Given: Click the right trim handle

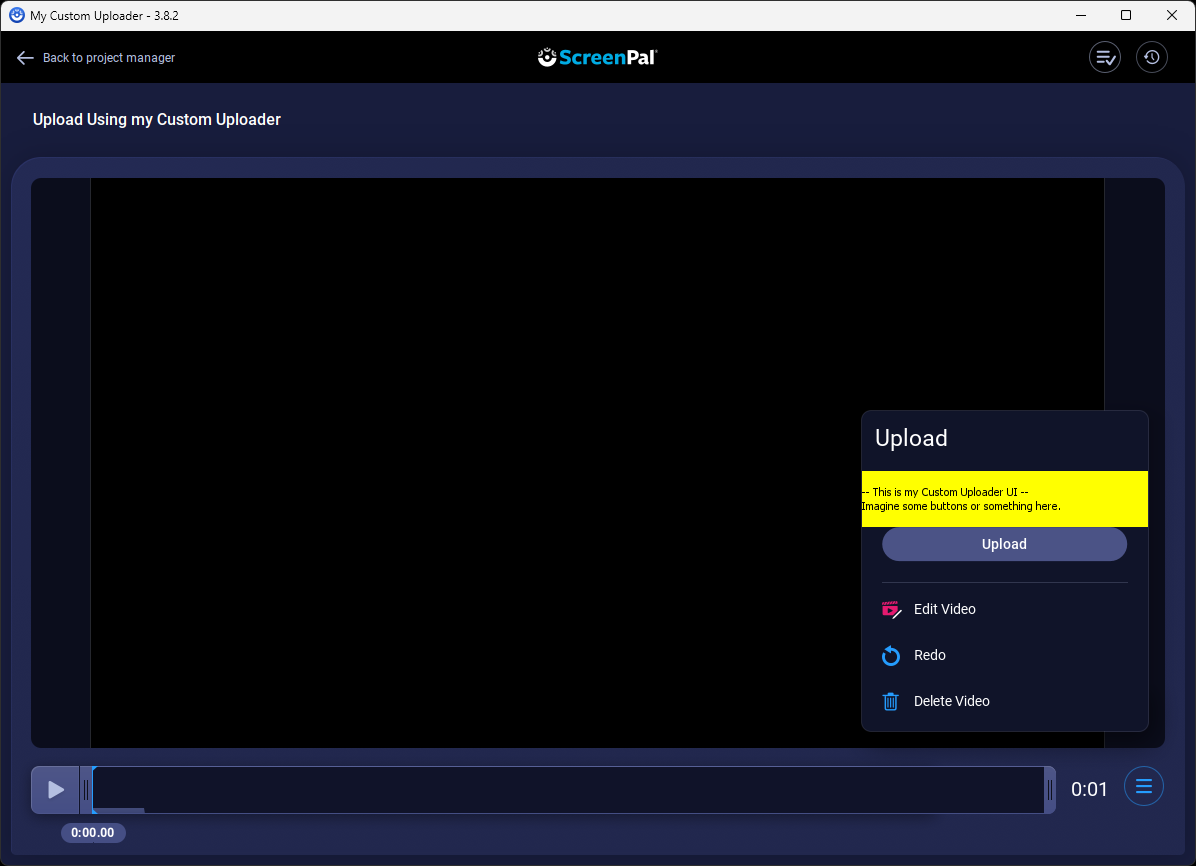Looking at the screenshot, I should click(x=1051, y=789).
